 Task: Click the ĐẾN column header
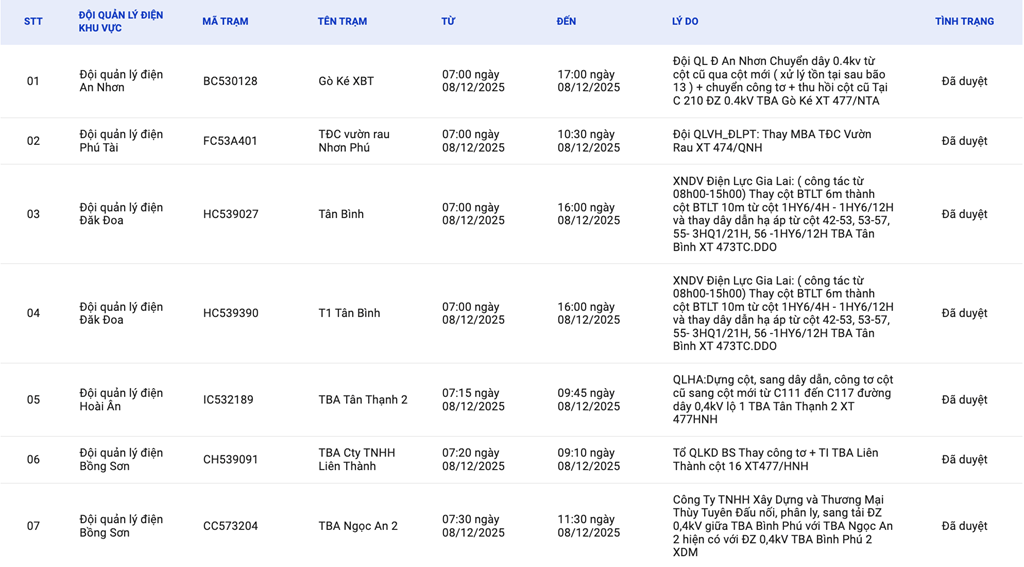(x=566, y=22)
